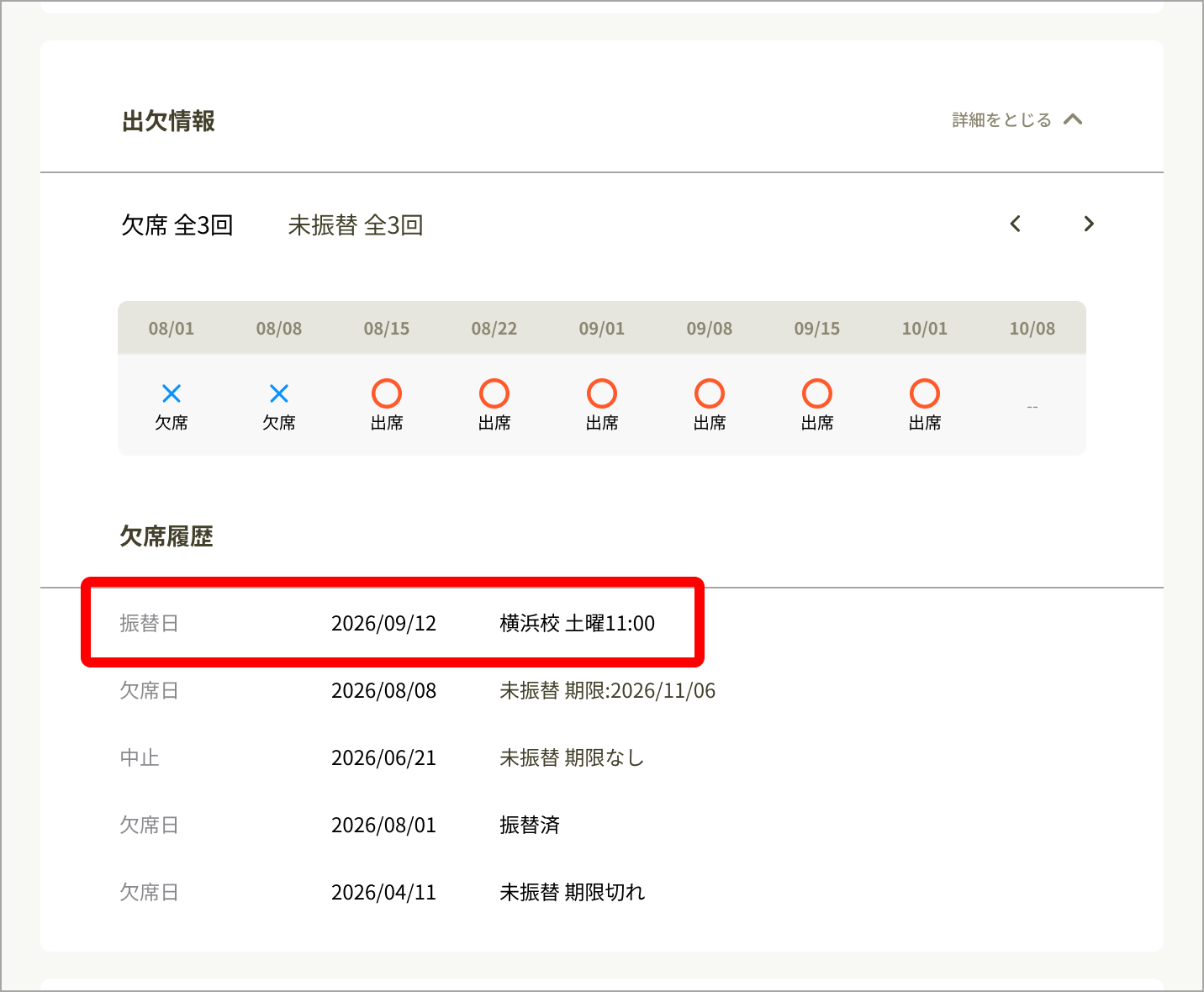Select the 08/15 date column header
Image resolution: width=1204 pixels, height=992 pixels.
[387, 329]
